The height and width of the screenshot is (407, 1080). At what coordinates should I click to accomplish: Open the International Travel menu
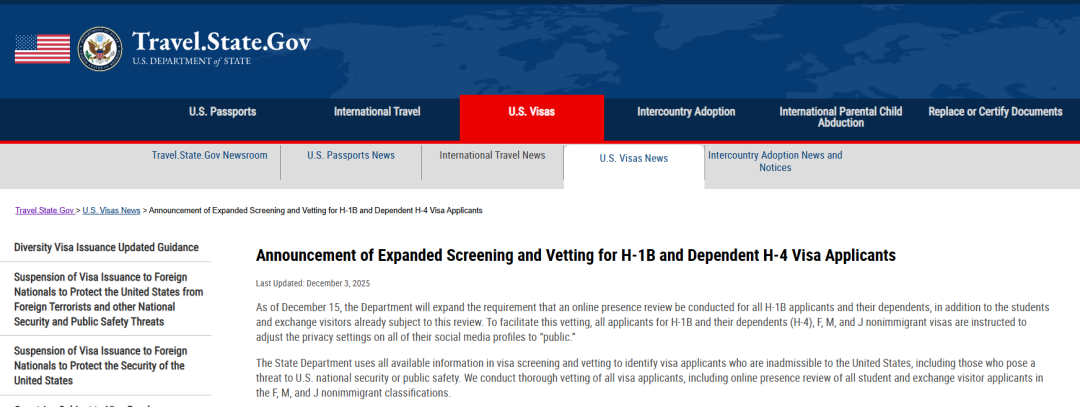point(377,112)
